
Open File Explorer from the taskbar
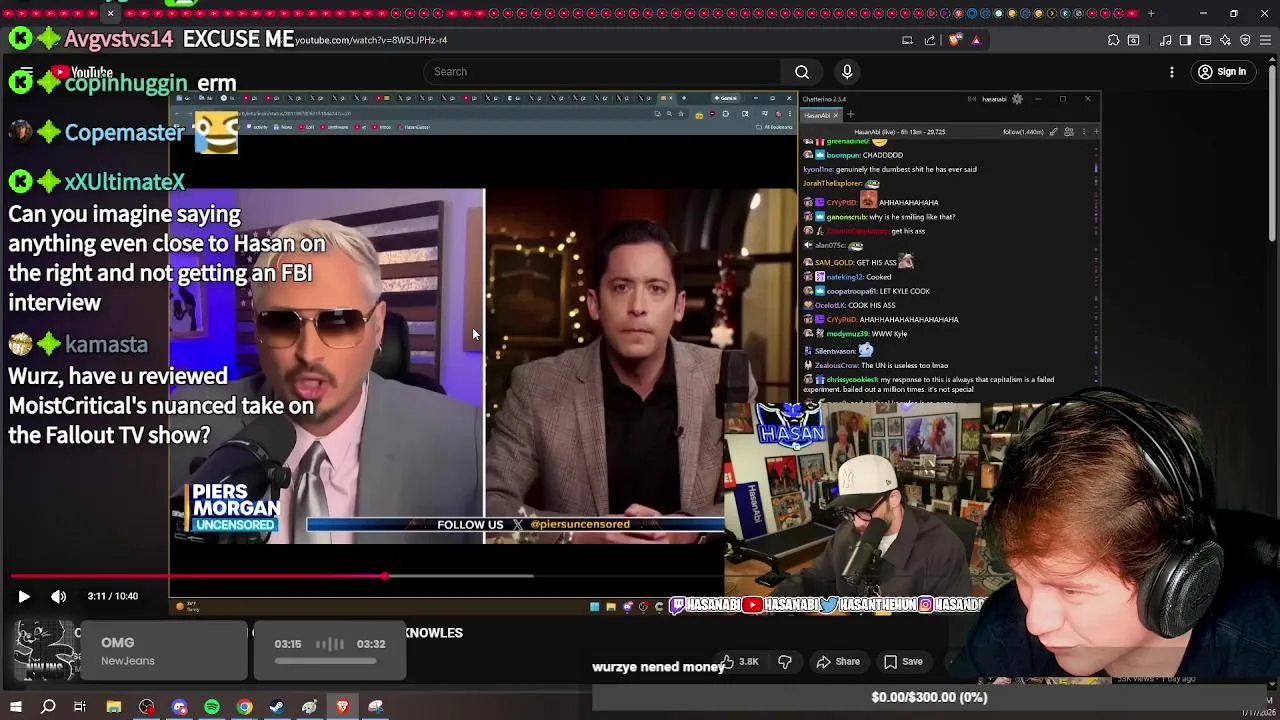(x=114, y=707)
